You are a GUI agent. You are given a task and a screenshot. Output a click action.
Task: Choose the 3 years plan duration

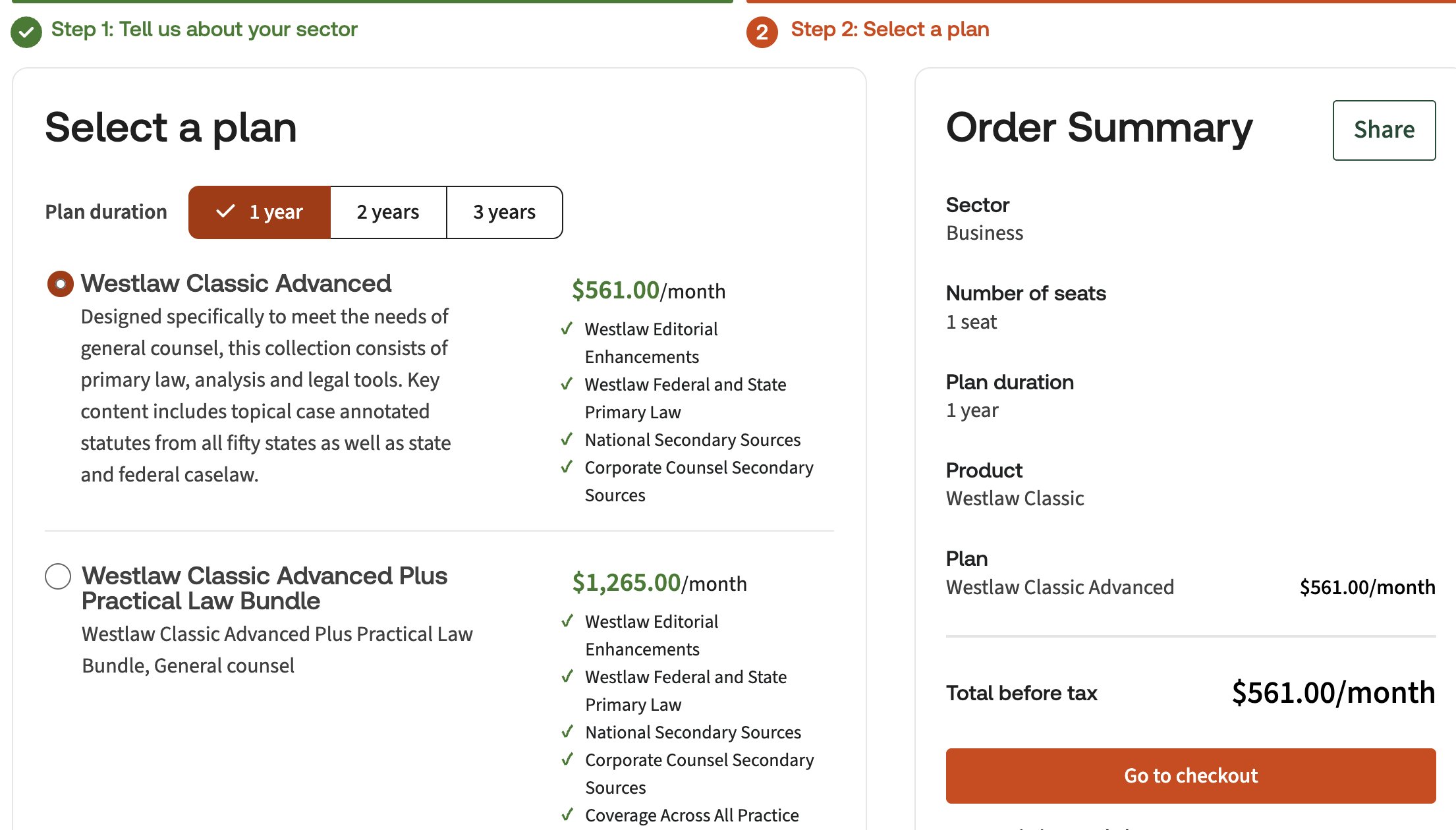[504, 212]
